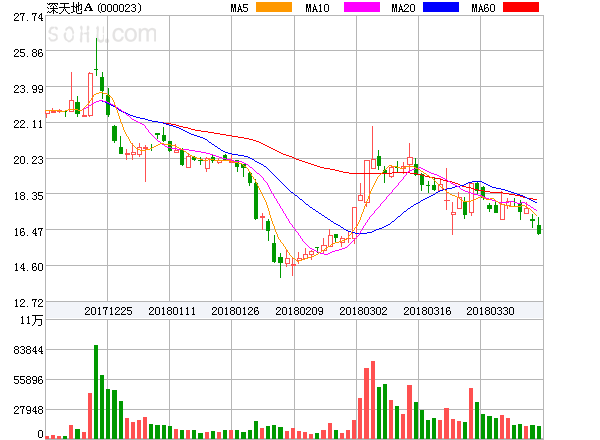The width and height of the screenshot is (600, 440).
Task: Click the 18.35 price axis label
Action: coord(28,196)
